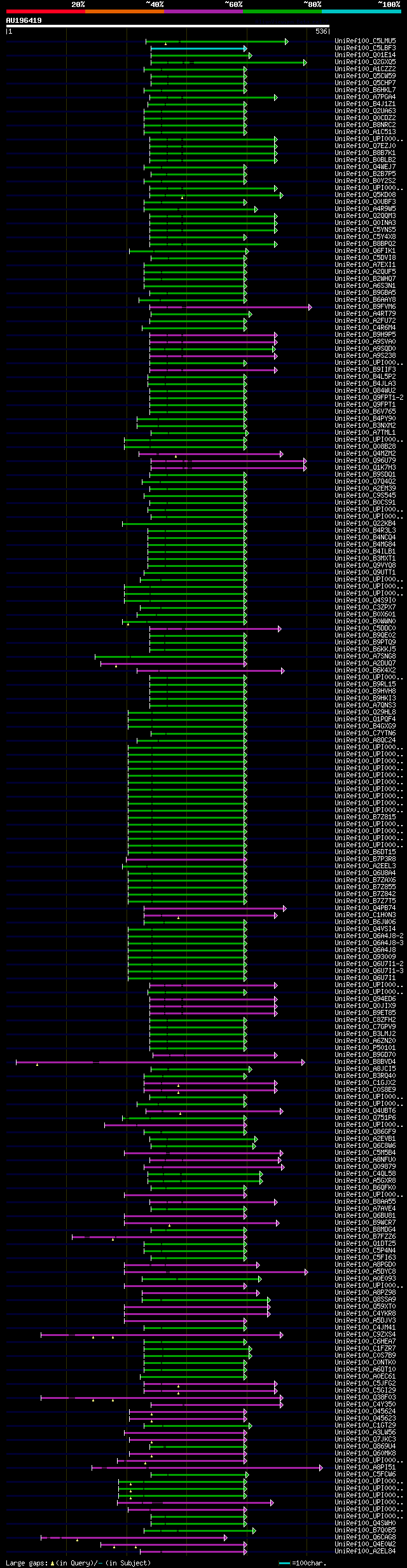
Task: Open hit UniRef100_C5LBF3
Action: coord(365,48)
